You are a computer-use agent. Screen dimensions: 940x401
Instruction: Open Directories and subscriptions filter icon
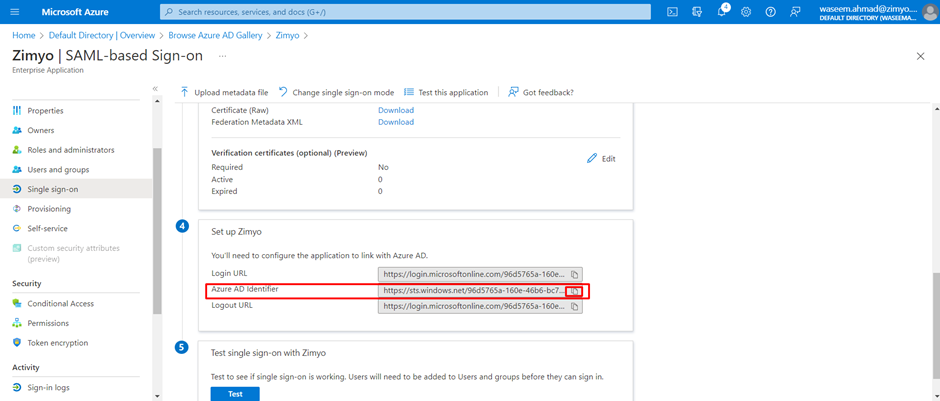point(697,12)
